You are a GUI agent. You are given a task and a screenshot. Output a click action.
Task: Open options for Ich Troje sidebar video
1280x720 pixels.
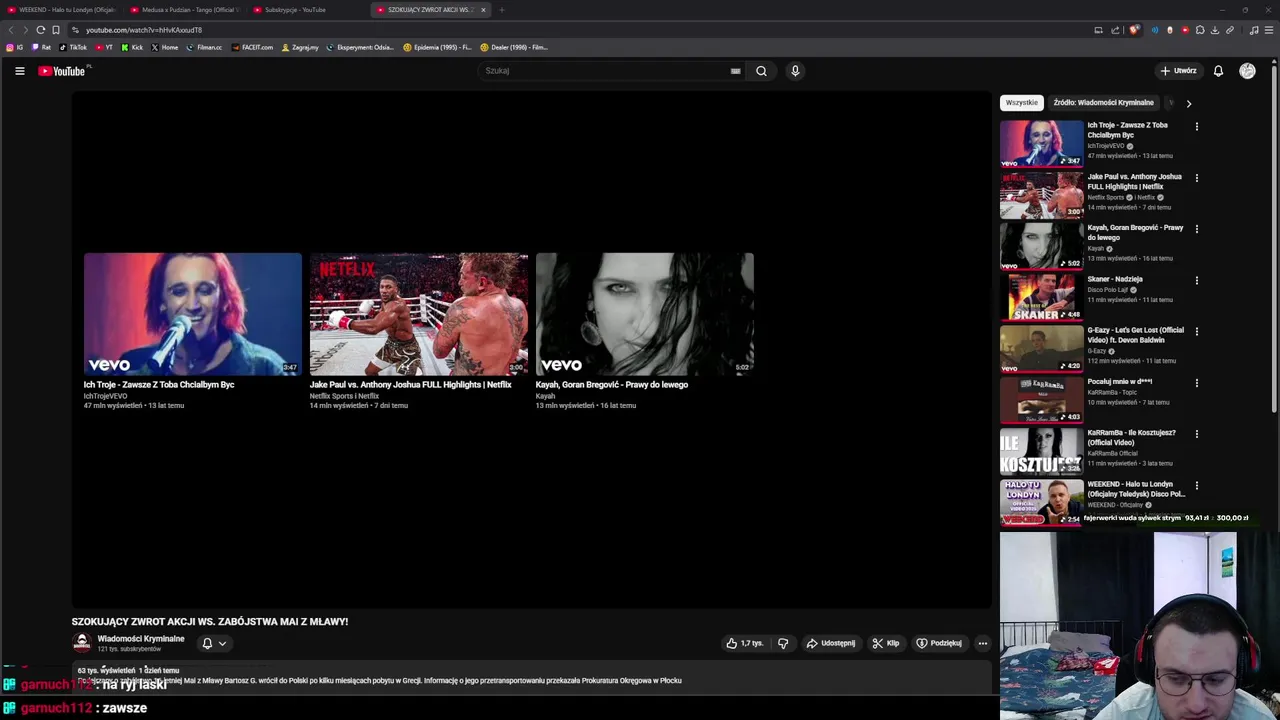coord(1196,127)
